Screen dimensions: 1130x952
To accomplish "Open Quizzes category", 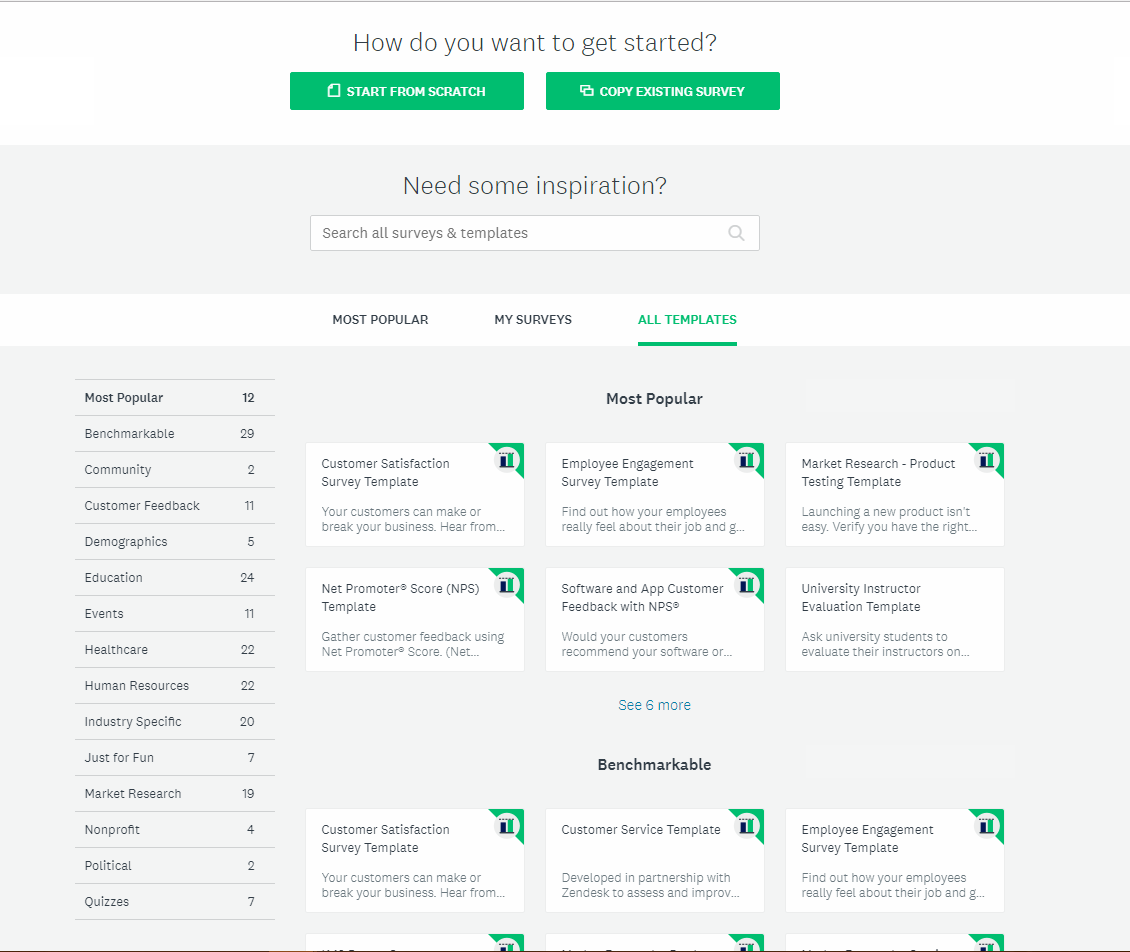I will 174,902.
